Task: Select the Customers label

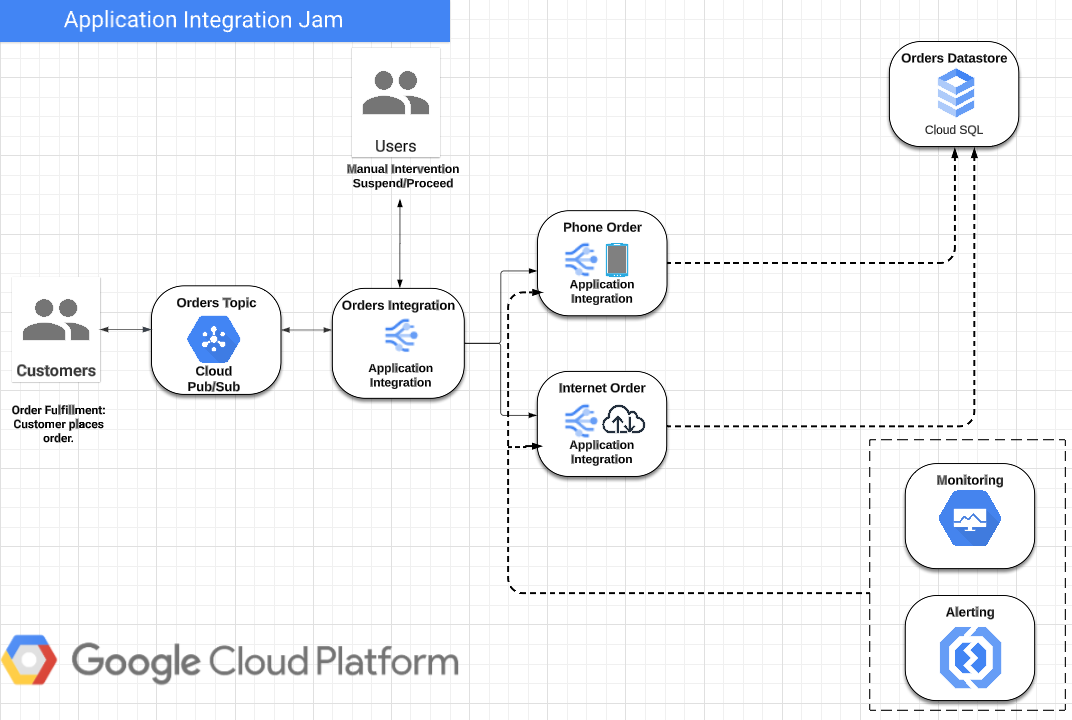Action: (56, 371)
